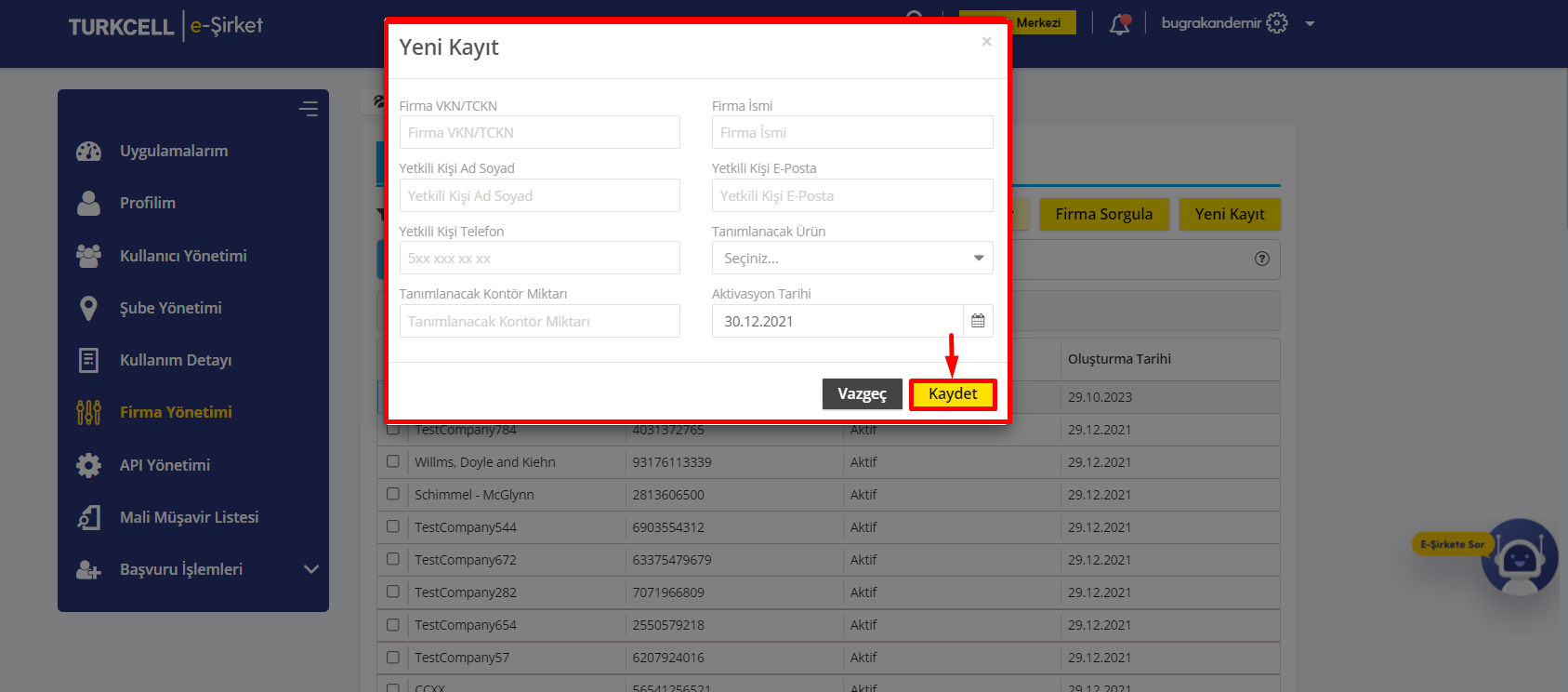Viewport: 1568px width, 692px height.
Task: Click the Başvuru İşlemleri add-user icon
Action: [x=88, y=569]
